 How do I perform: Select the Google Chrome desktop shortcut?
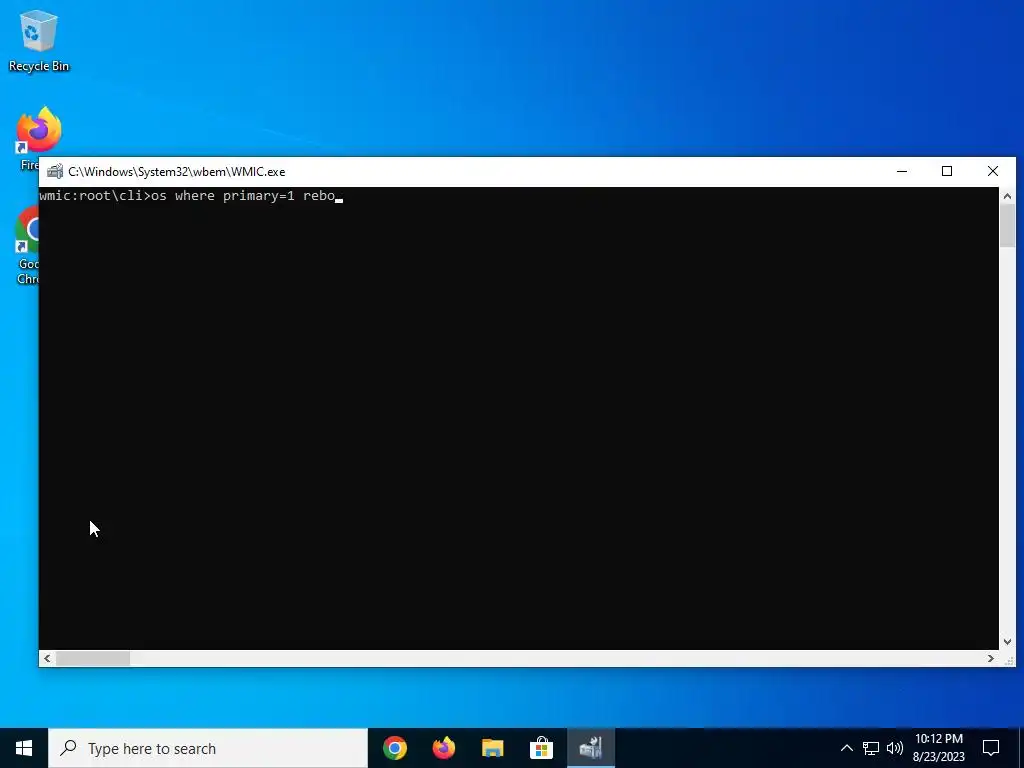tap(27, 246)
